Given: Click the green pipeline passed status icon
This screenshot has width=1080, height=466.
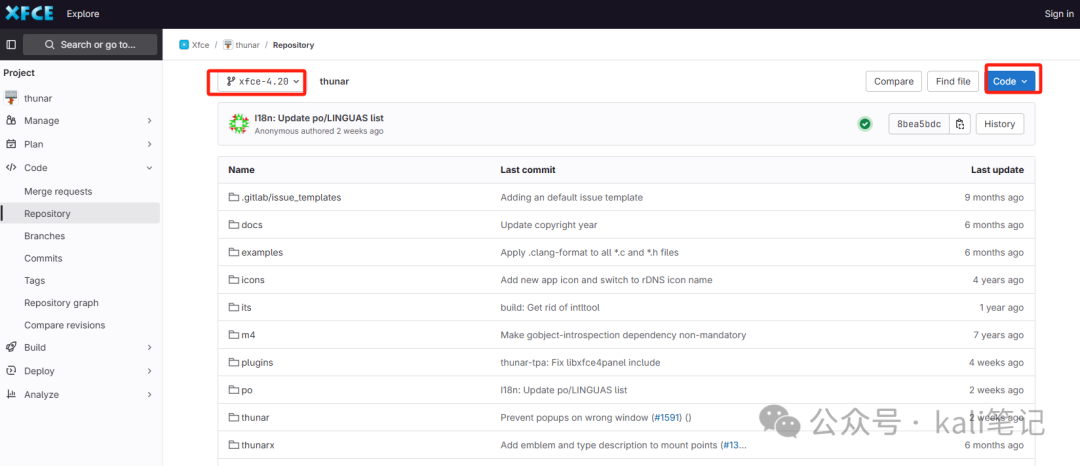Looking at the screenshot, I should tap(864, 124).
